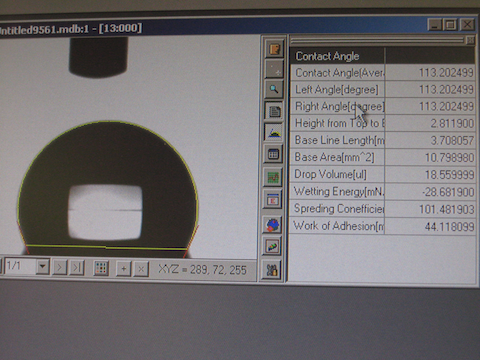
Task: Go to the next frame arrow button
Action: point(60,267)
